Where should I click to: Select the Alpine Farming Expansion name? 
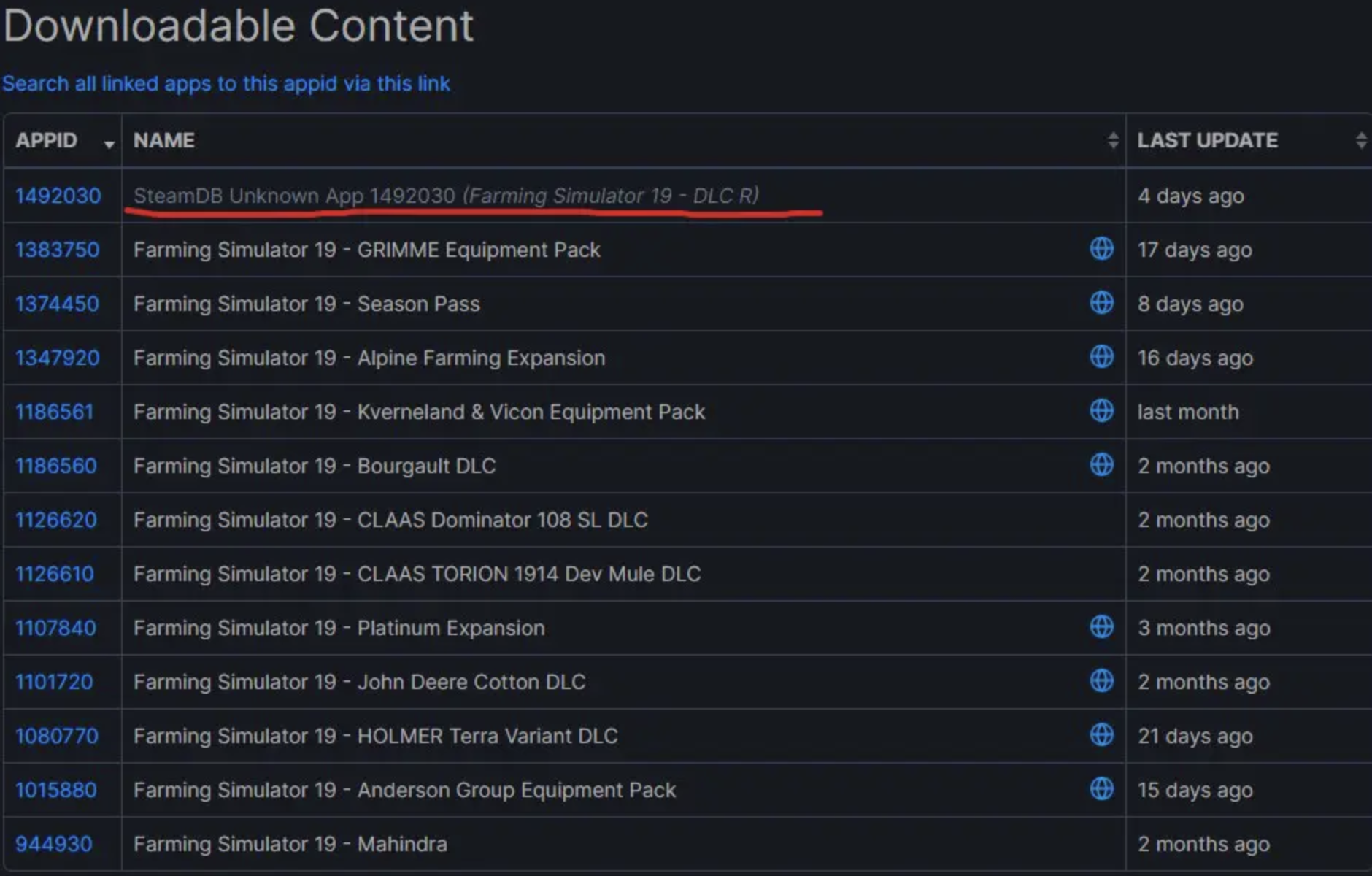(369, 358)
